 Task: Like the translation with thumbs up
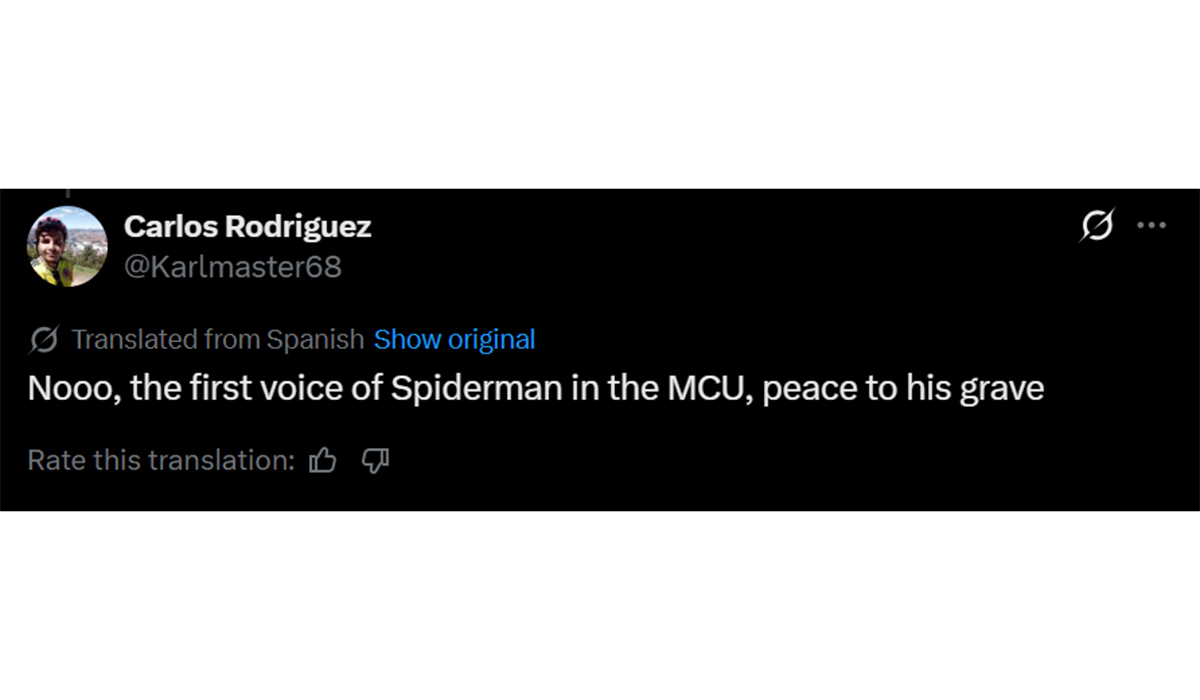[x=323, y=460]
